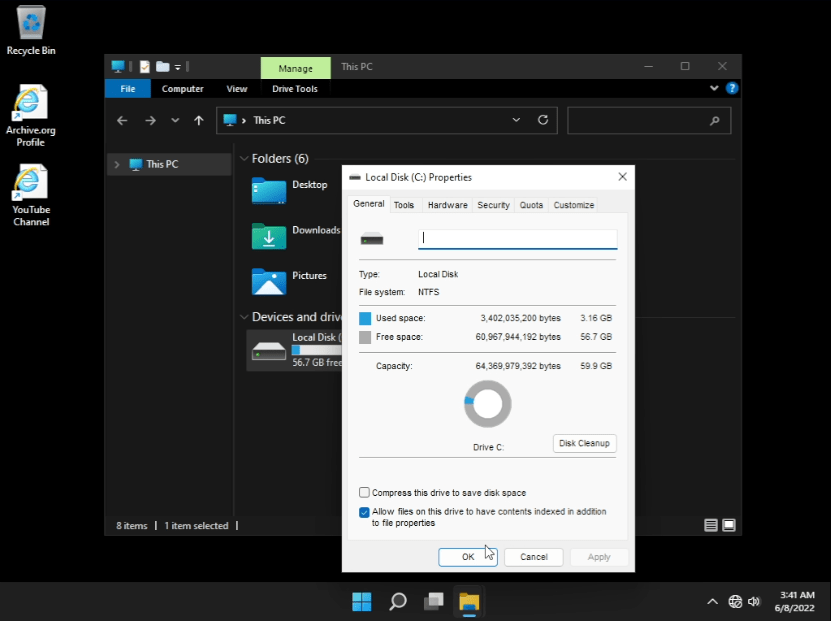Click the Back navigation arrow
This screenshot has width=831, height=621.
point(122,120)
